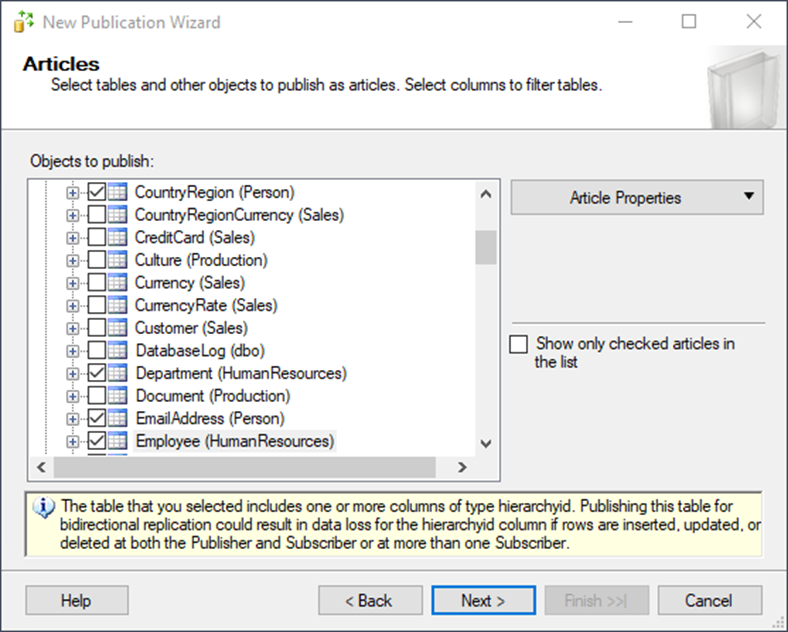
Task: Check the CountryRegionCurrency (Sales) checkbox
Action: (x=96, y=215)
